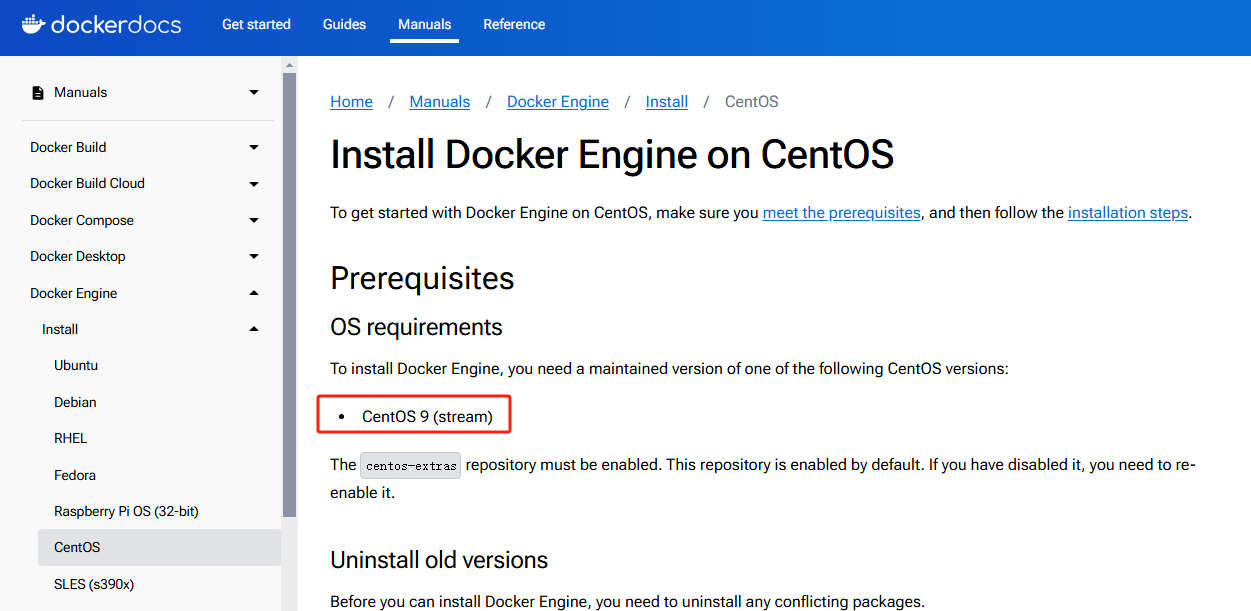Image resolution: width=1251 pixels, height=611 pixels.
Task: Open the Guides nav item
Action: tap(344, 24)
